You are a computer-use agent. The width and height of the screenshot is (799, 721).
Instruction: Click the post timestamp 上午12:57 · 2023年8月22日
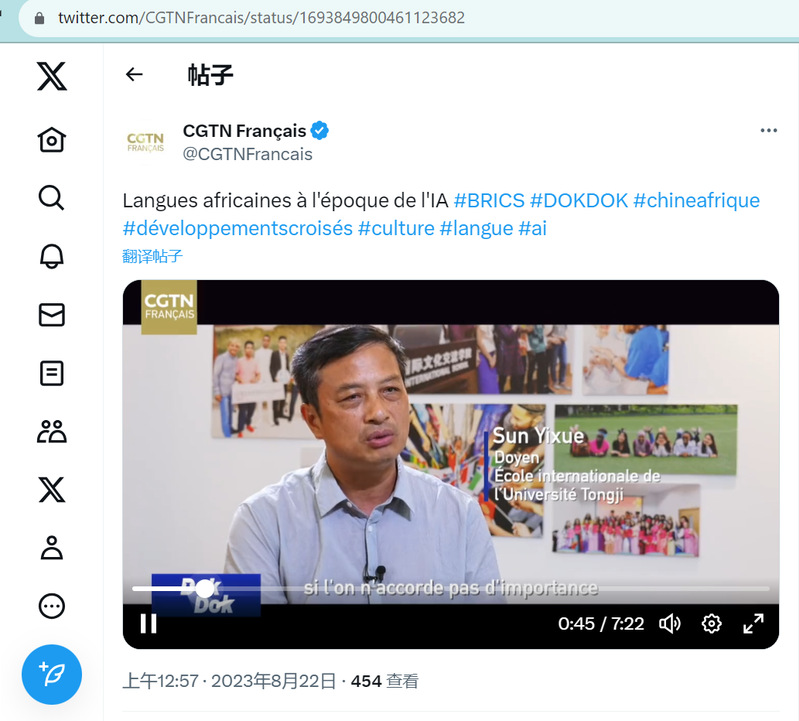[x=229, y=681]
